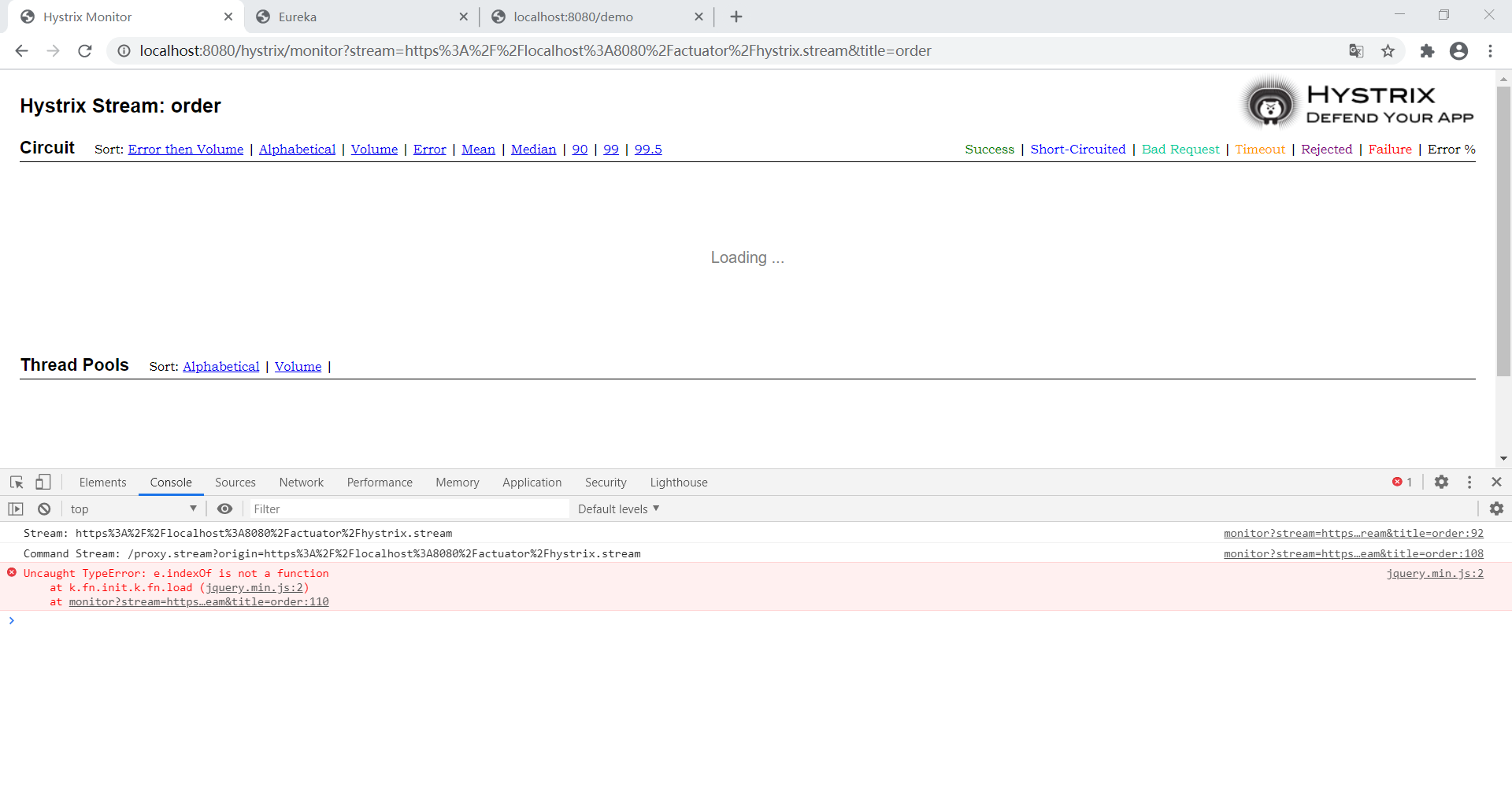1512x810 pixels.
Task: Bookmark this page with the star icon
Action: point(1388,51)
